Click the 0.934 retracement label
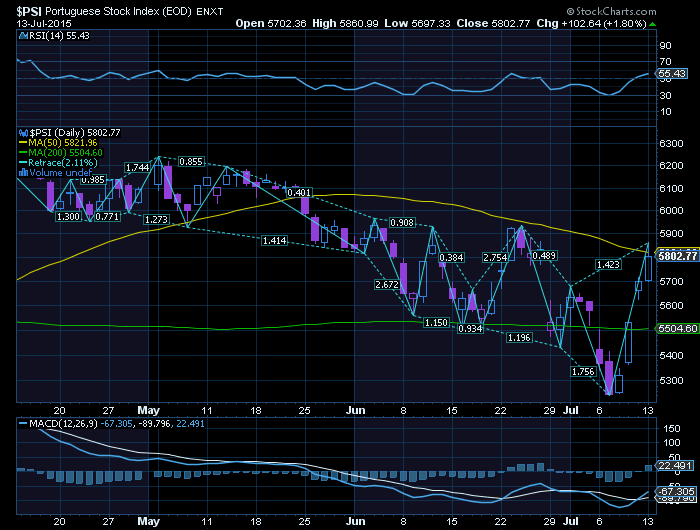This screenshot has width=700, height=530. 471,329
